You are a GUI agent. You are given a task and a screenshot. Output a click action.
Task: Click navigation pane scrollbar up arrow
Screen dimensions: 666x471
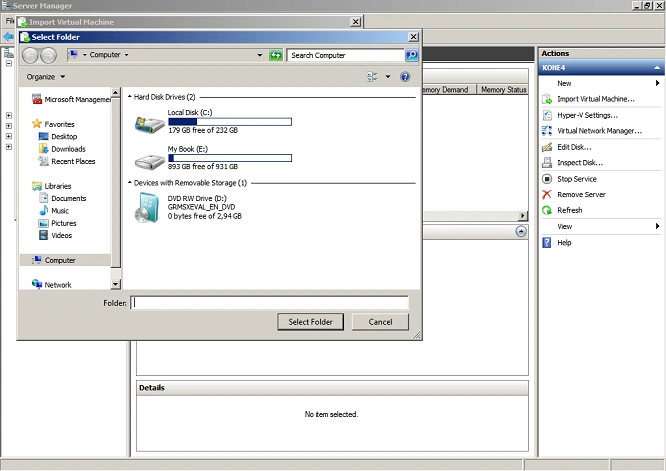click(115, 92)
